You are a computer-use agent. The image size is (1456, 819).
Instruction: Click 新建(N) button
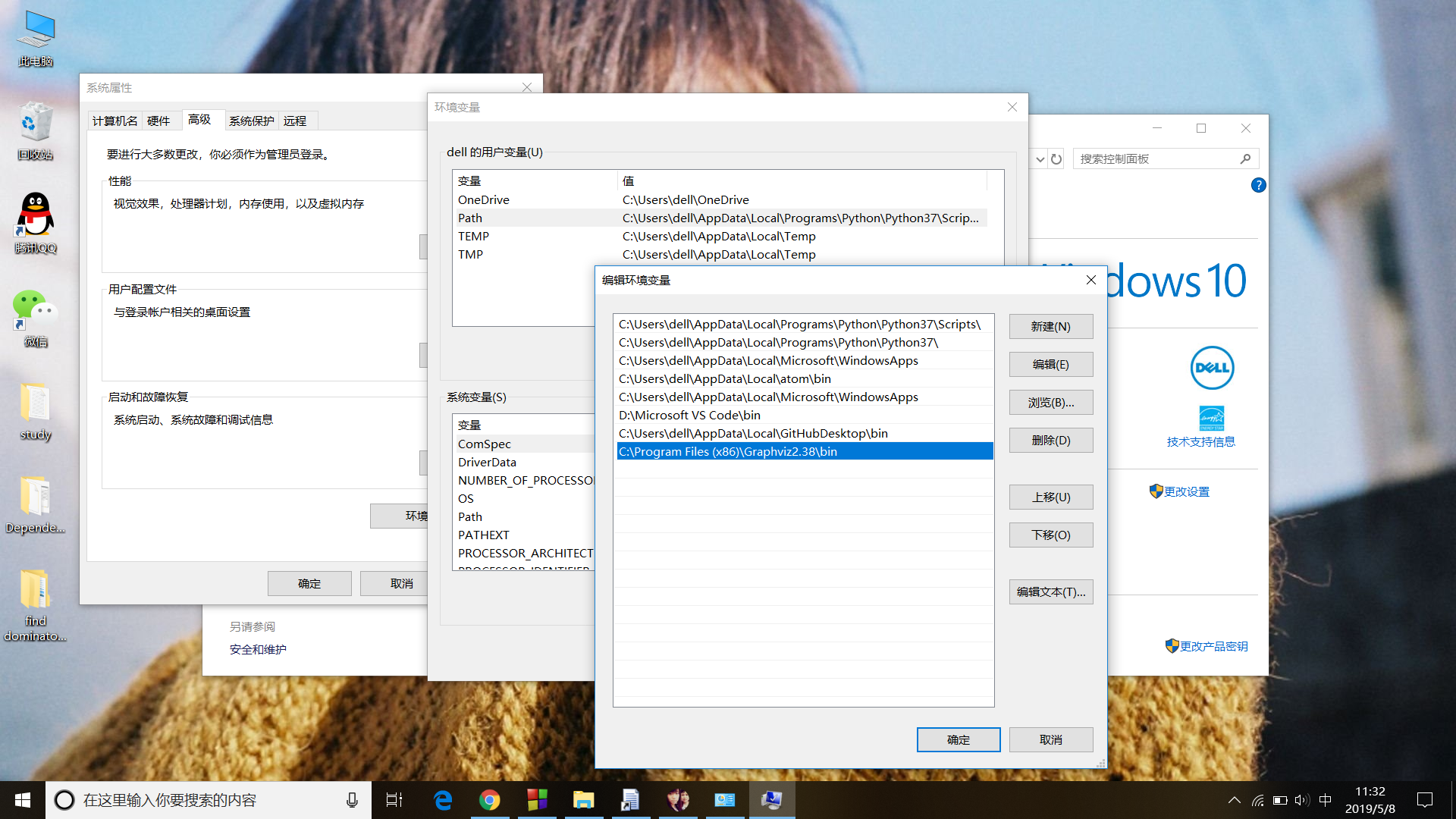tap(1050, 326)
